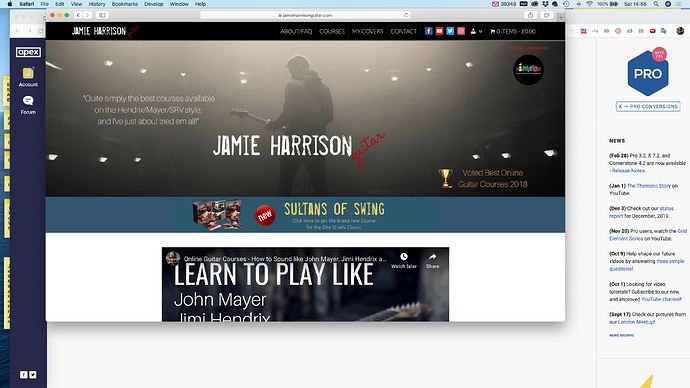The height and width of the screenshot is (388, 690).
Task: Click the X → PRO CONVERSIONS button
Action: click(x=648, y=106)
